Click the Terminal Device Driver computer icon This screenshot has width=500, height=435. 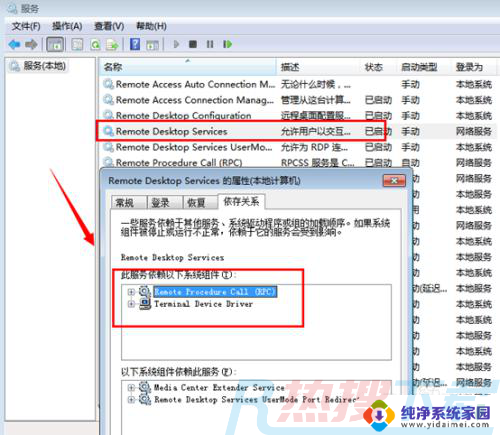point(145,304)
